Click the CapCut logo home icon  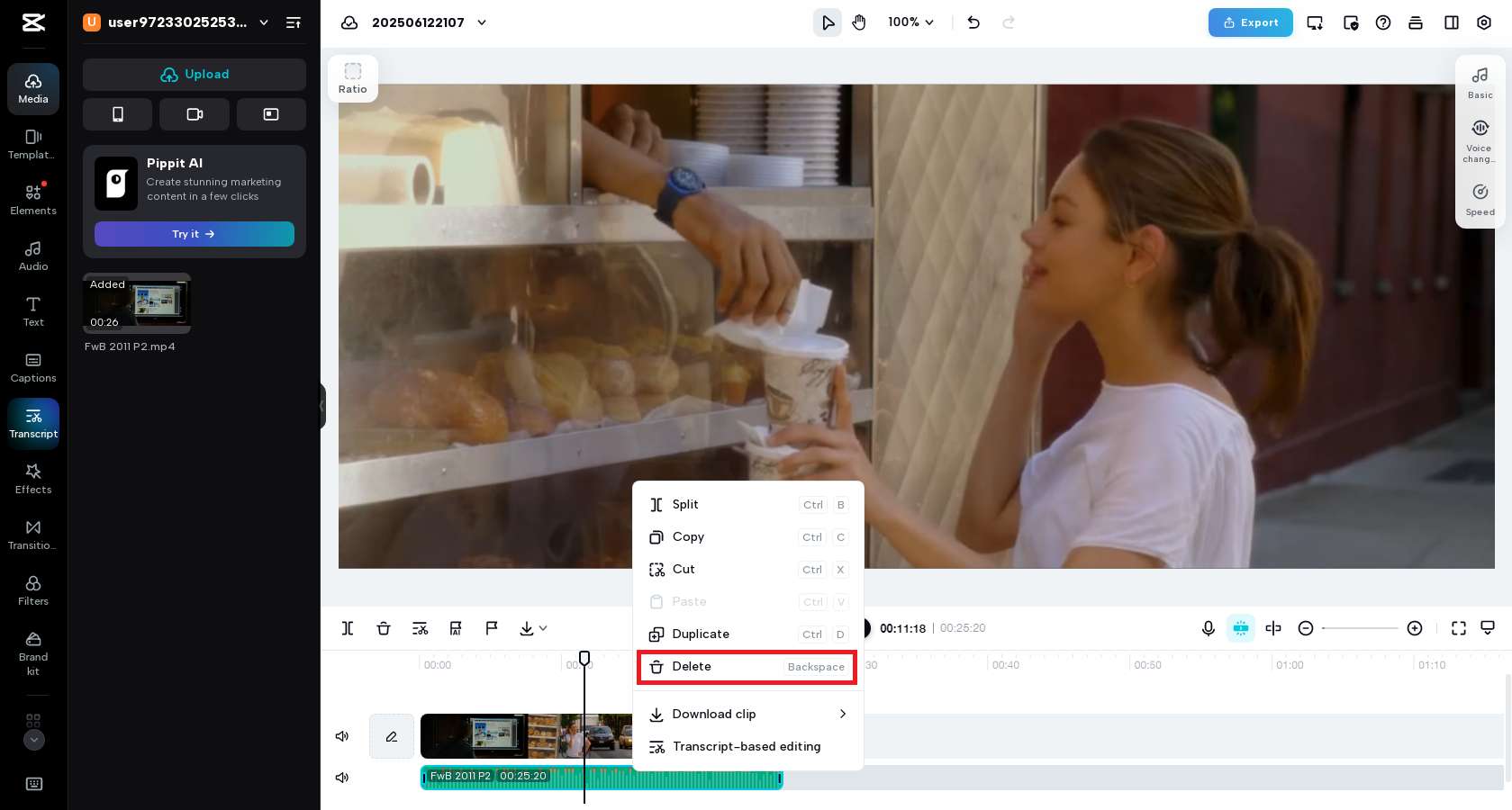click(x=33, y=22)
